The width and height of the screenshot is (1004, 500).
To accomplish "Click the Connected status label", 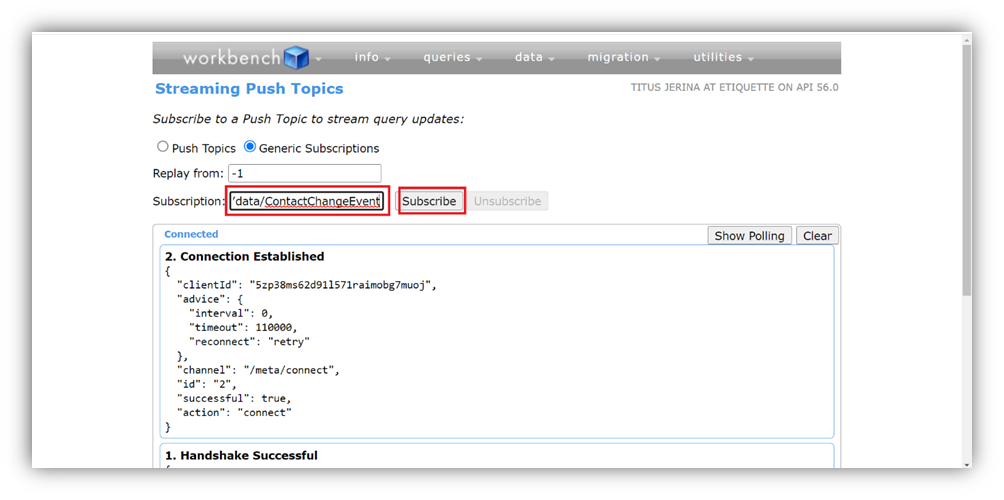I will click(191, 234).
